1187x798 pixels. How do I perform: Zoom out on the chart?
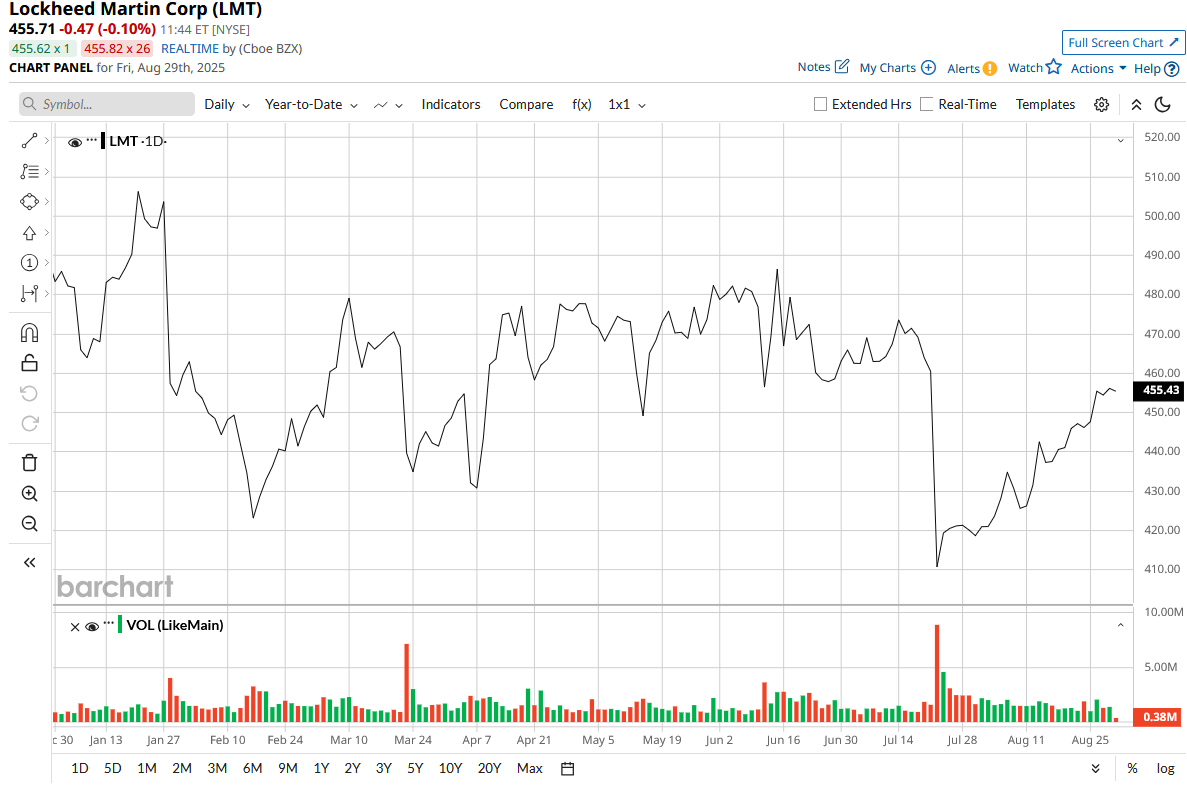30,524
